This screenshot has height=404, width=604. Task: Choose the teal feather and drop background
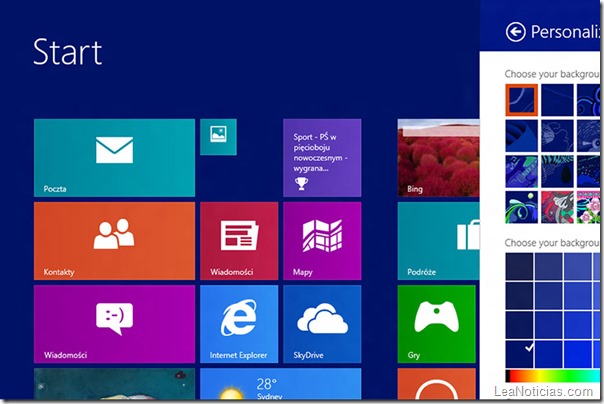pos(557,171)
